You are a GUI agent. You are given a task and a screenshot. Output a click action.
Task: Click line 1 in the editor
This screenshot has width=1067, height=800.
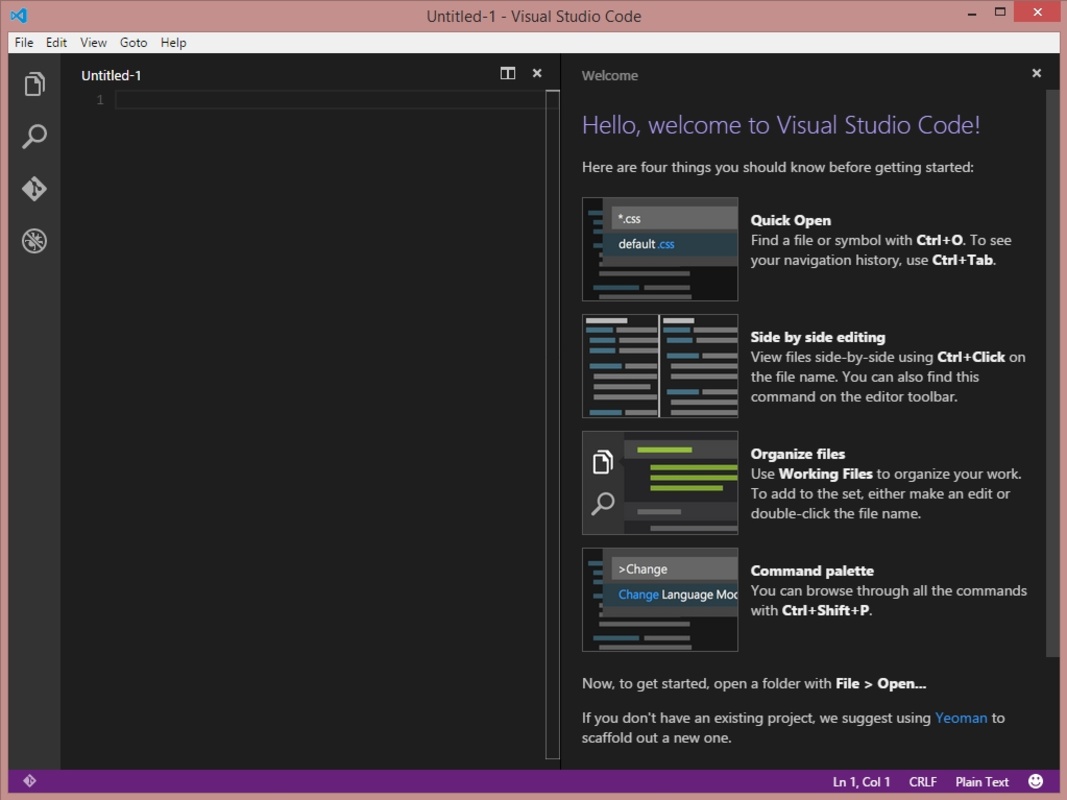[330, 100]
